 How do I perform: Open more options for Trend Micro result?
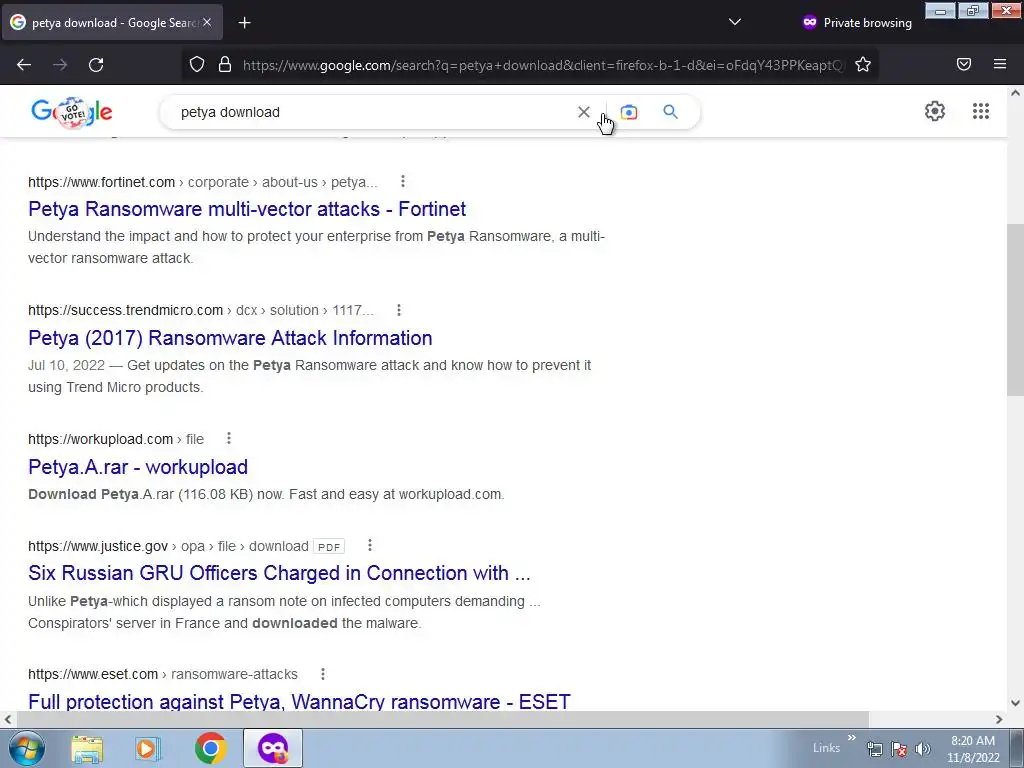point(399,310)
